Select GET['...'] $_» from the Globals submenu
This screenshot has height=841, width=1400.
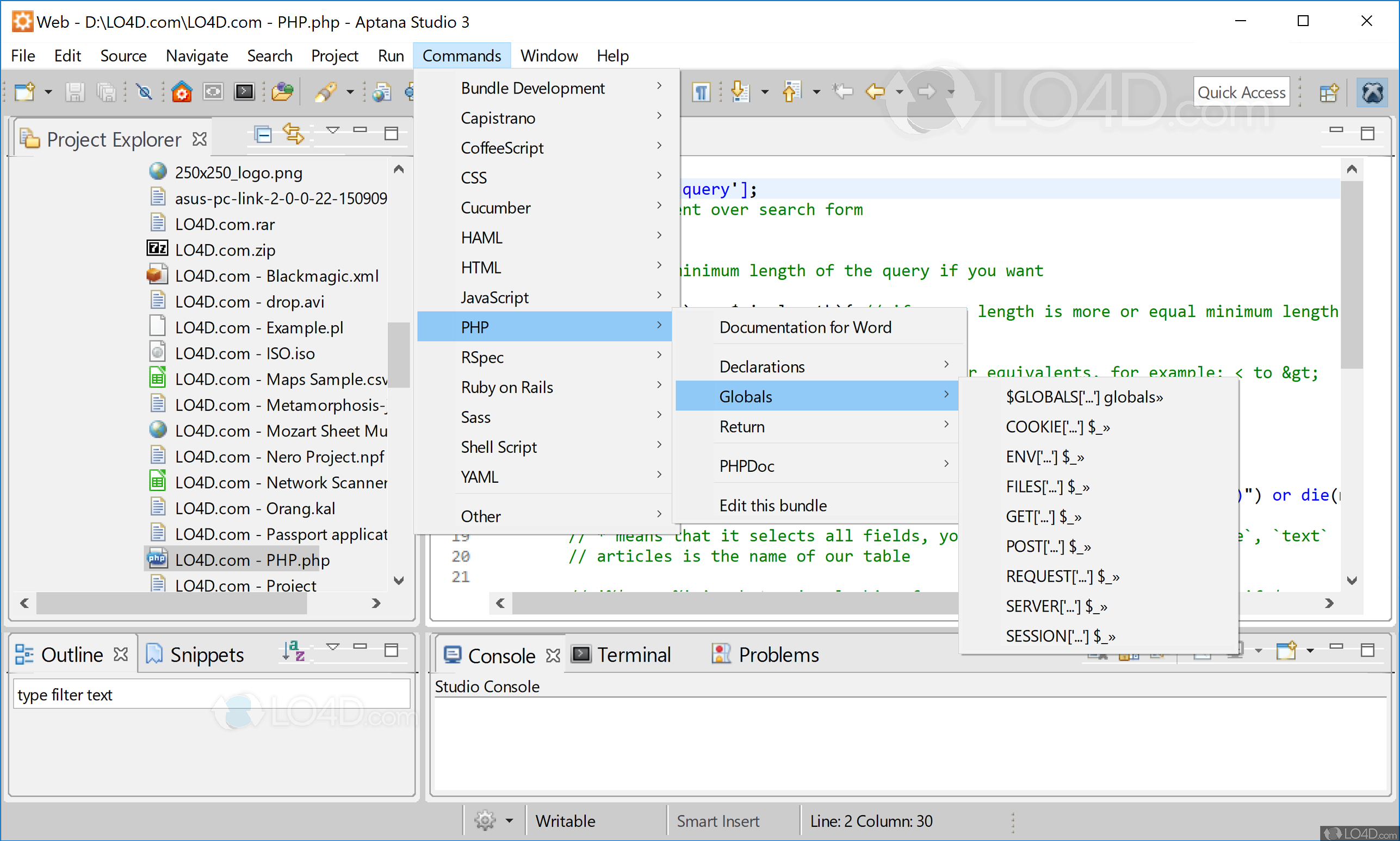click(1044, 516)
